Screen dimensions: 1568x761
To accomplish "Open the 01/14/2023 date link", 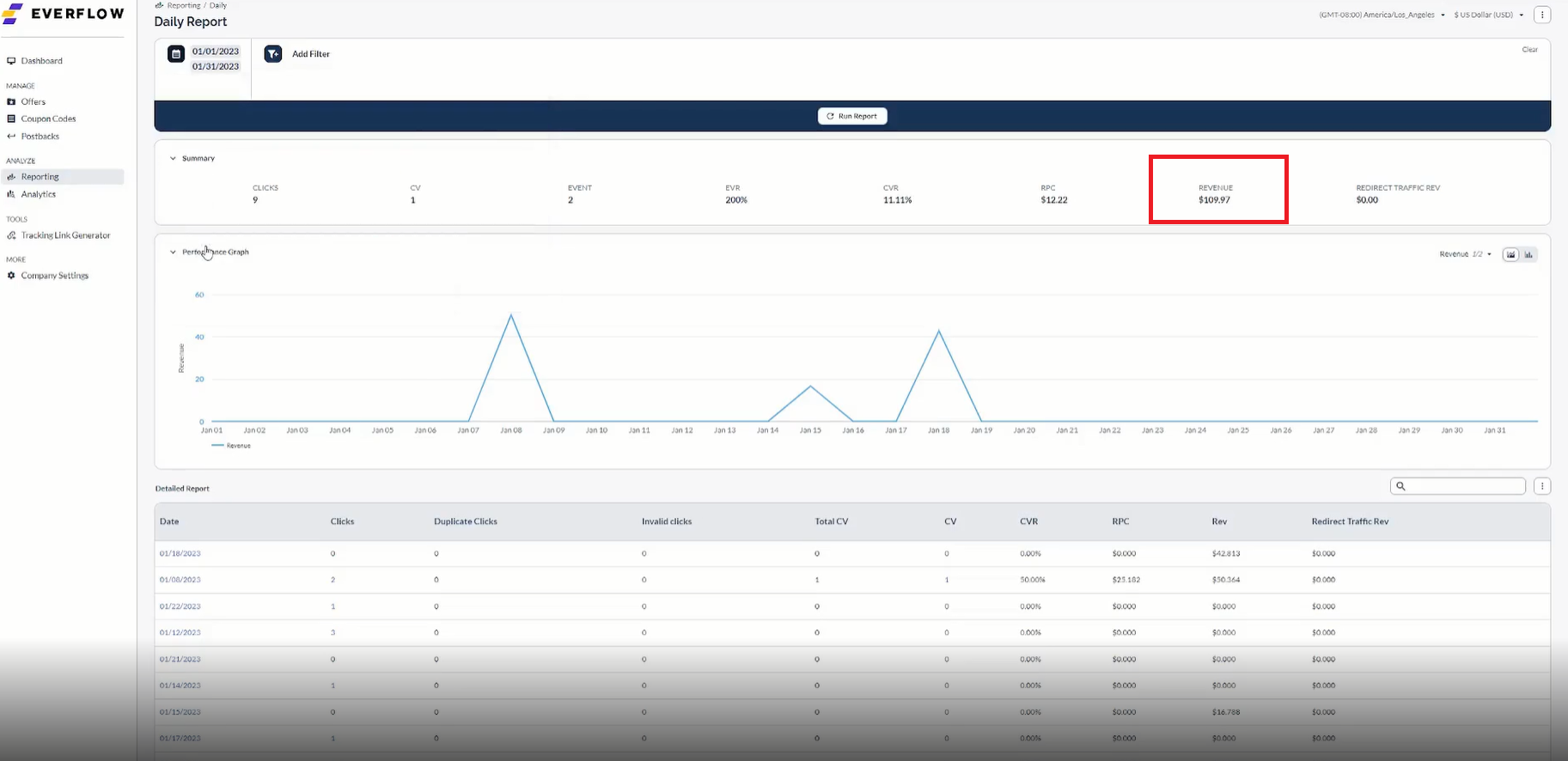I will [x=180, y=685].
